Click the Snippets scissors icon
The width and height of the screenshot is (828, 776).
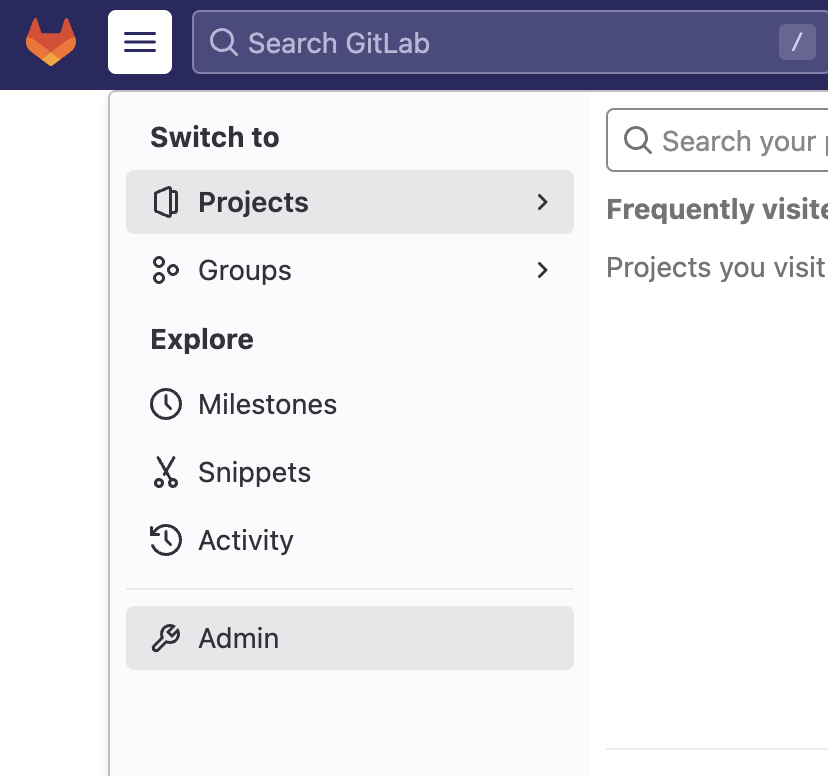tap(165, 472)
